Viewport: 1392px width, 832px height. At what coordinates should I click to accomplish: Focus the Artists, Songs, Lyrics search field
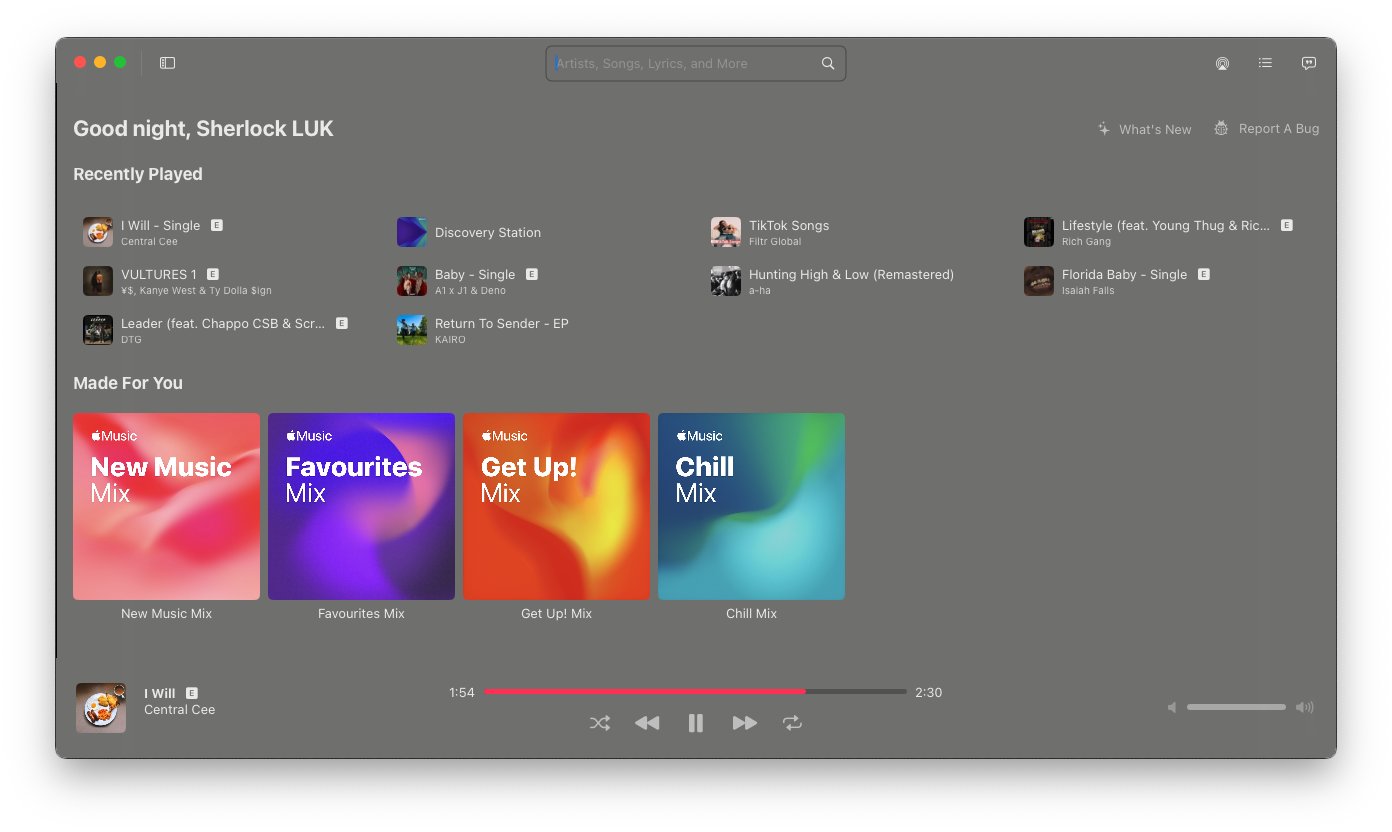point(696,63)
